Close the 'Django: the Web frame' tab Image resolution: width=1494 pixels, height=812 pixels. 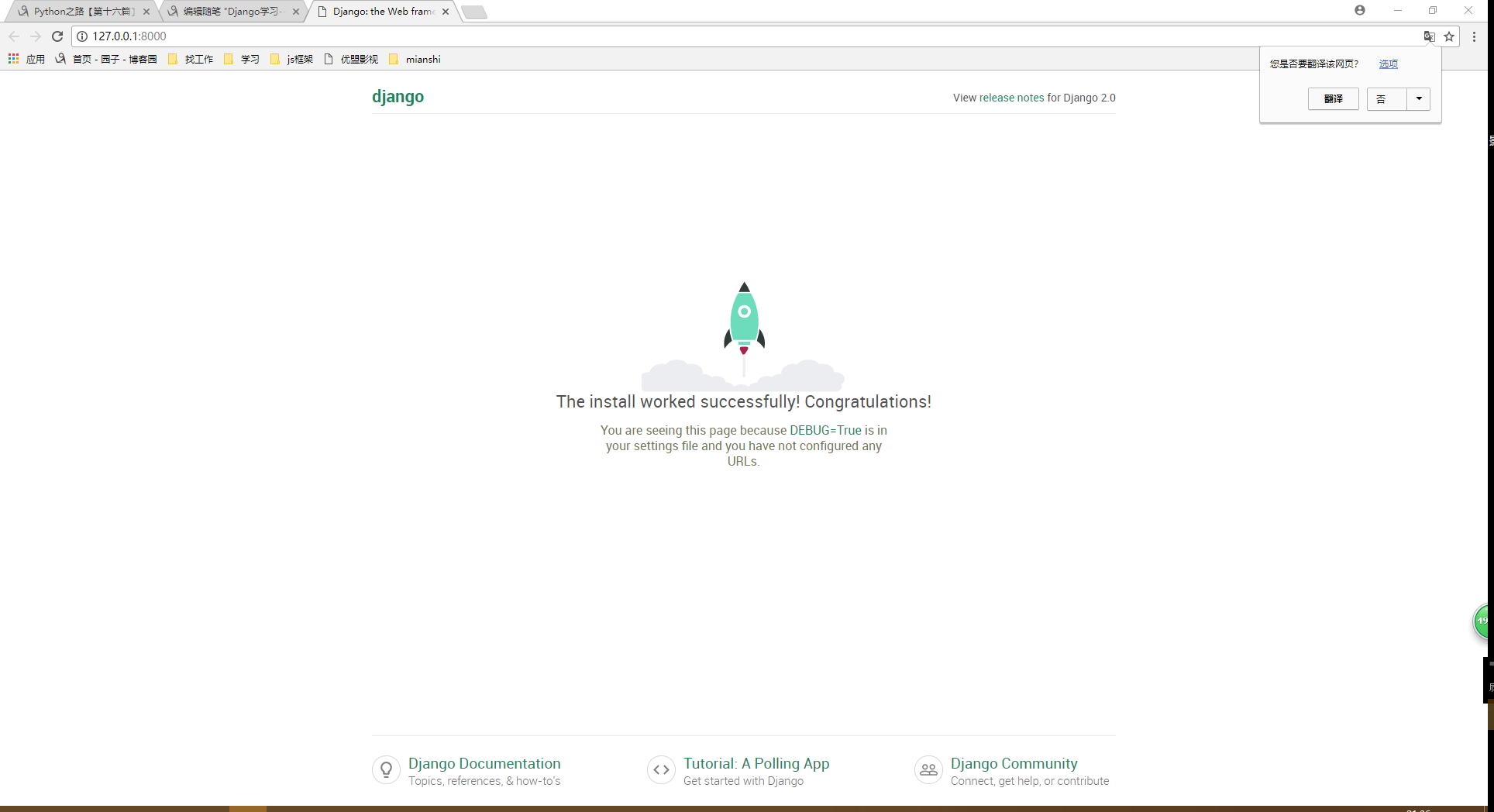coord(446,12)
